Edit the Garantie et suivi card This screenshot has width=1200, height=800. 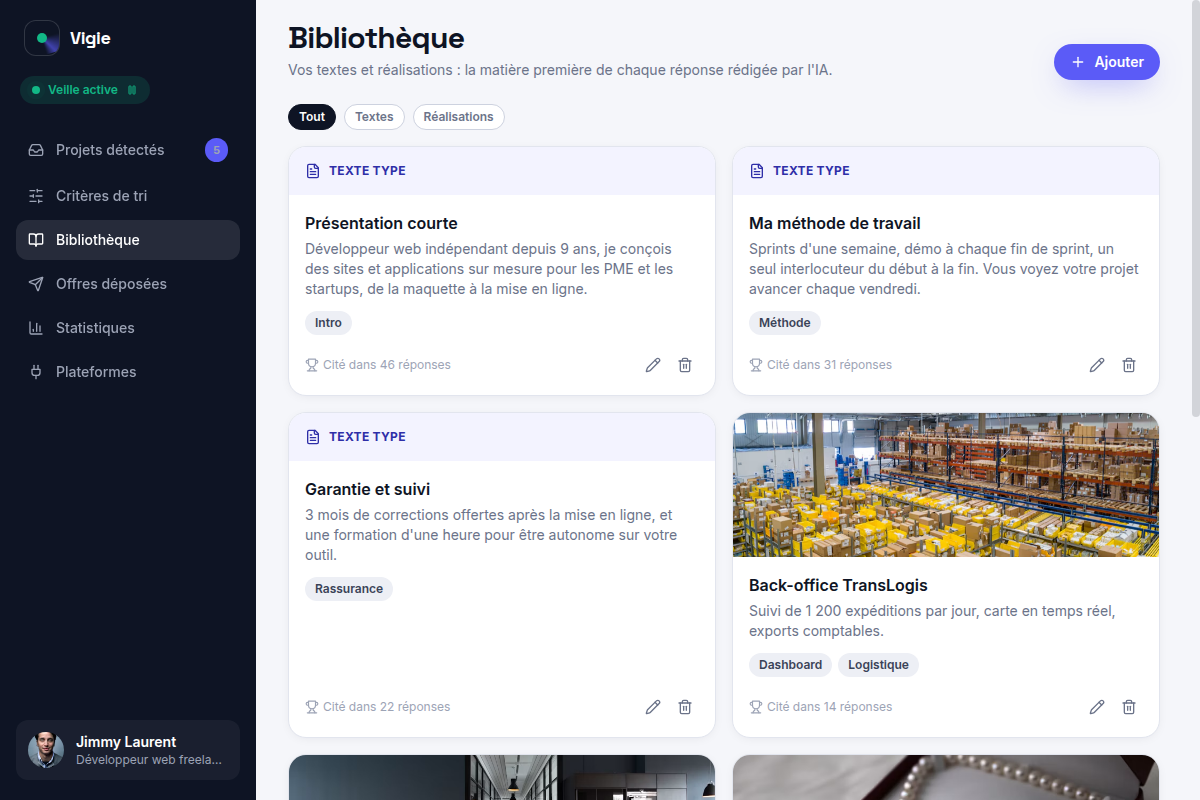coord(653,707)
